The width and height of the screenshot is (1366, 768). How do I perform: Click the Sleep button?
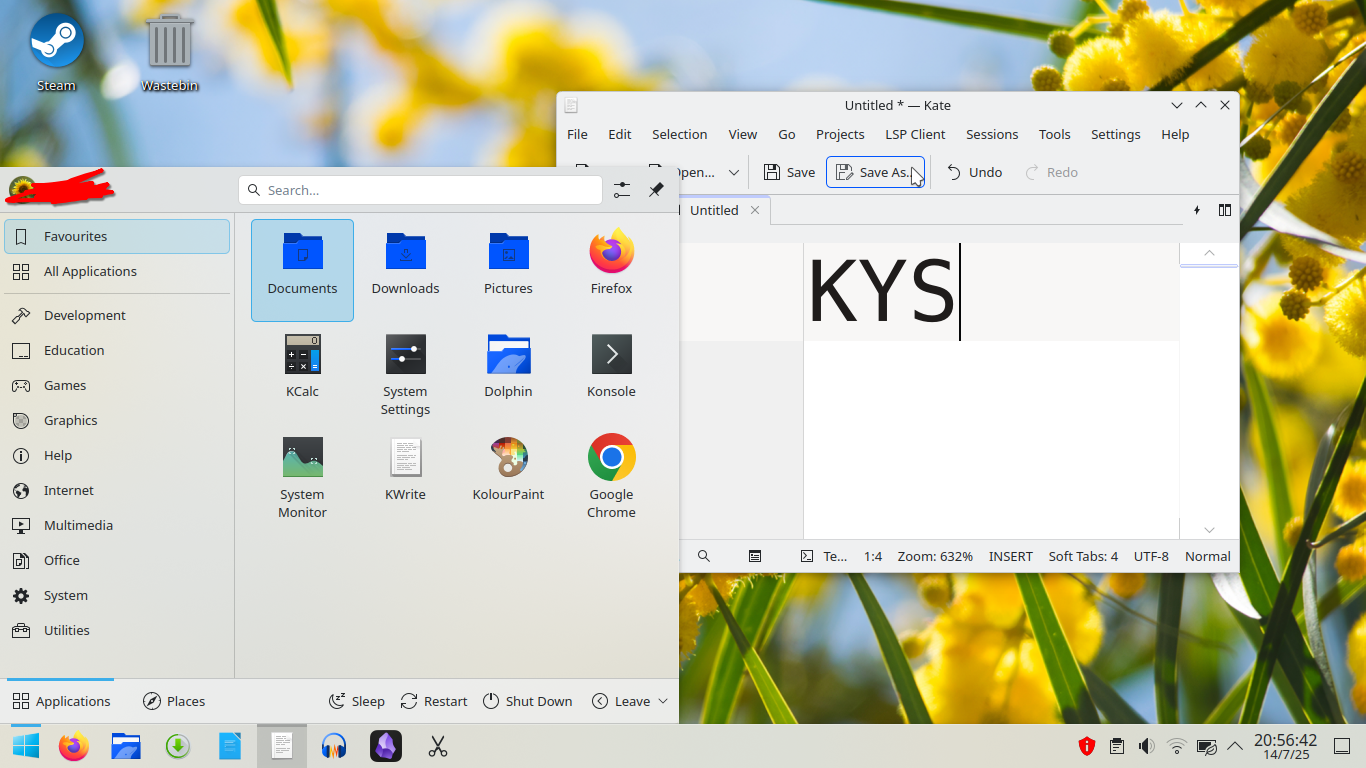tap(357, 701)
